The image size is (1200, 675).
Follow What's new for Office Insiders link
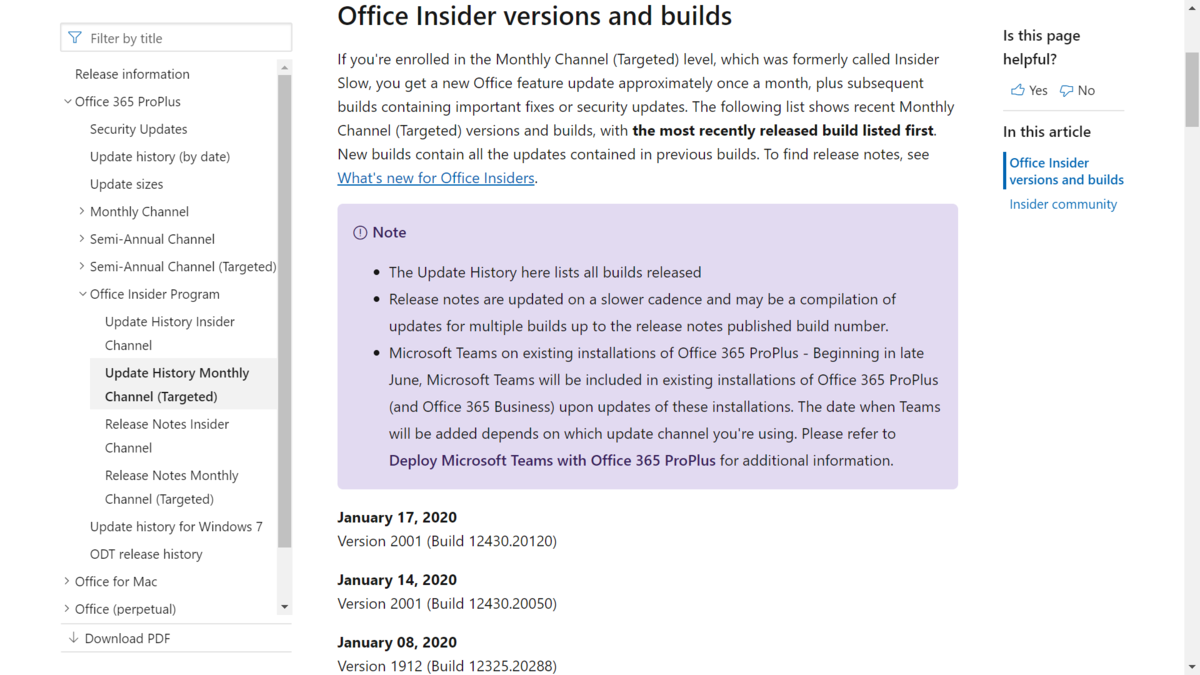436,178
